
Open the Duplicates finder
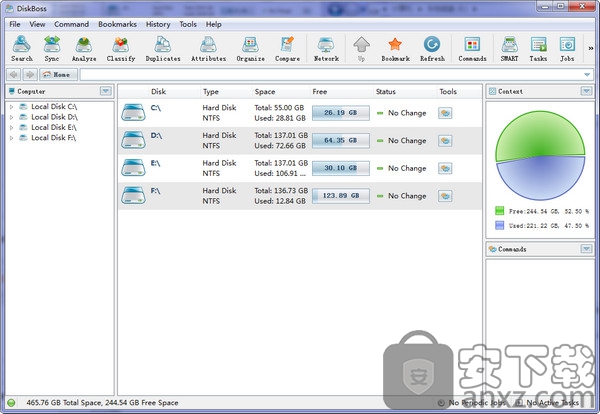(x=163, y=49)
